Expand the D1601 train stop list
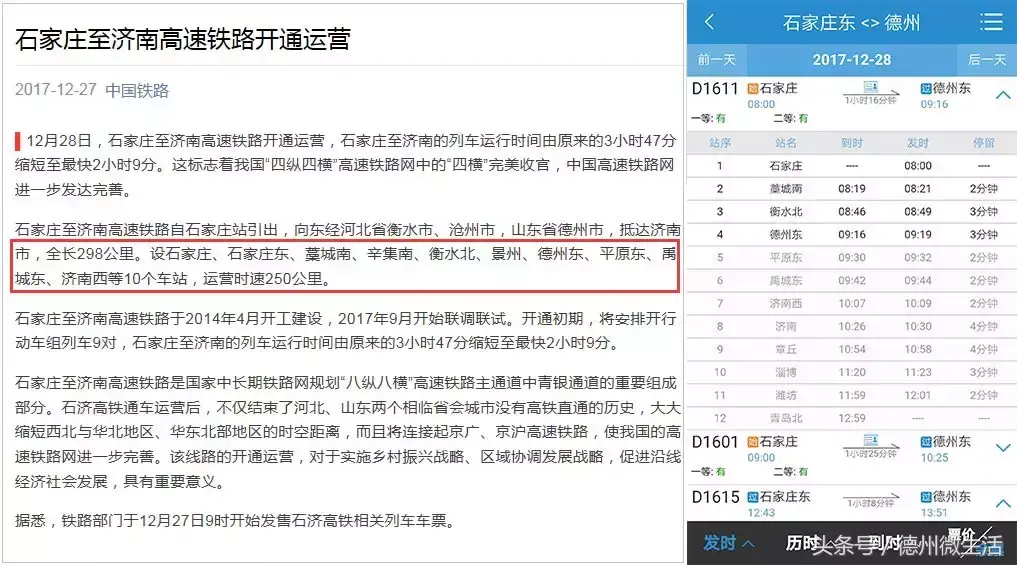Image resolution: width=1017 pixels, height=565 pixels. (x=1003, y=448)
